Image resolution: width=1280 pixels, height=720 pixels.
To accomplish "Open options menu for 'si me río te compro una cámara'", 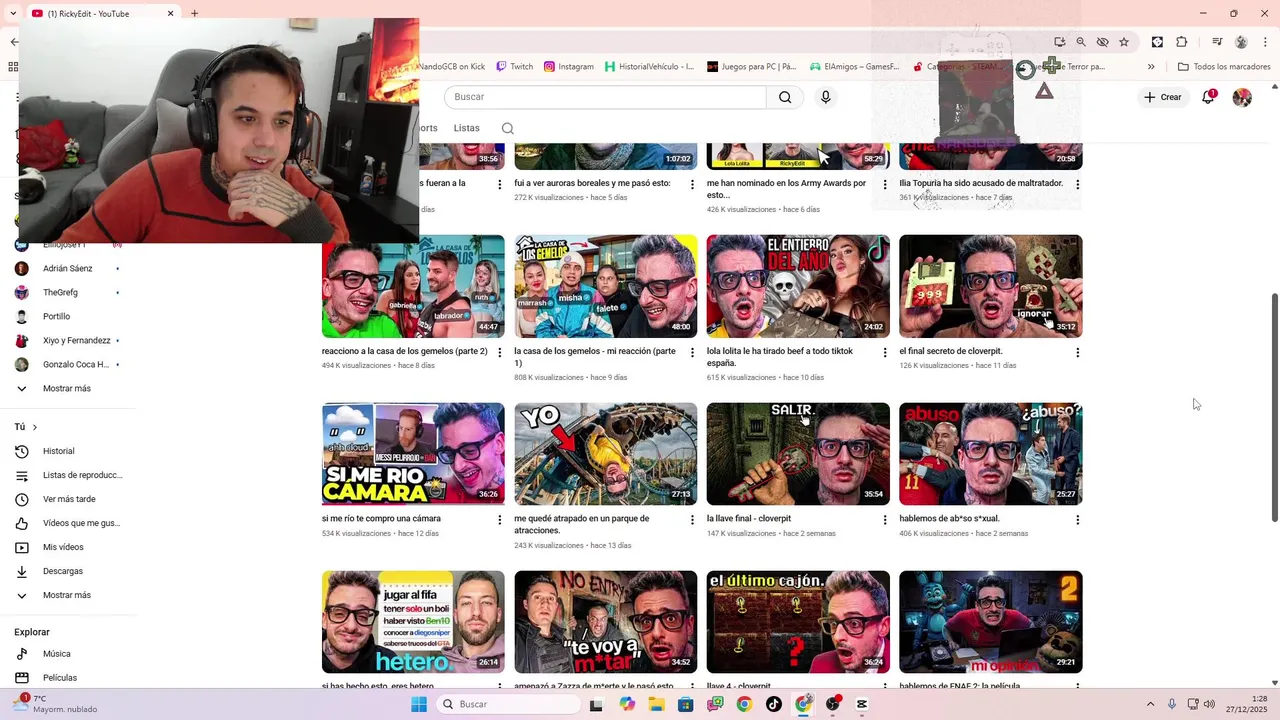I will [x=500, y=520].
